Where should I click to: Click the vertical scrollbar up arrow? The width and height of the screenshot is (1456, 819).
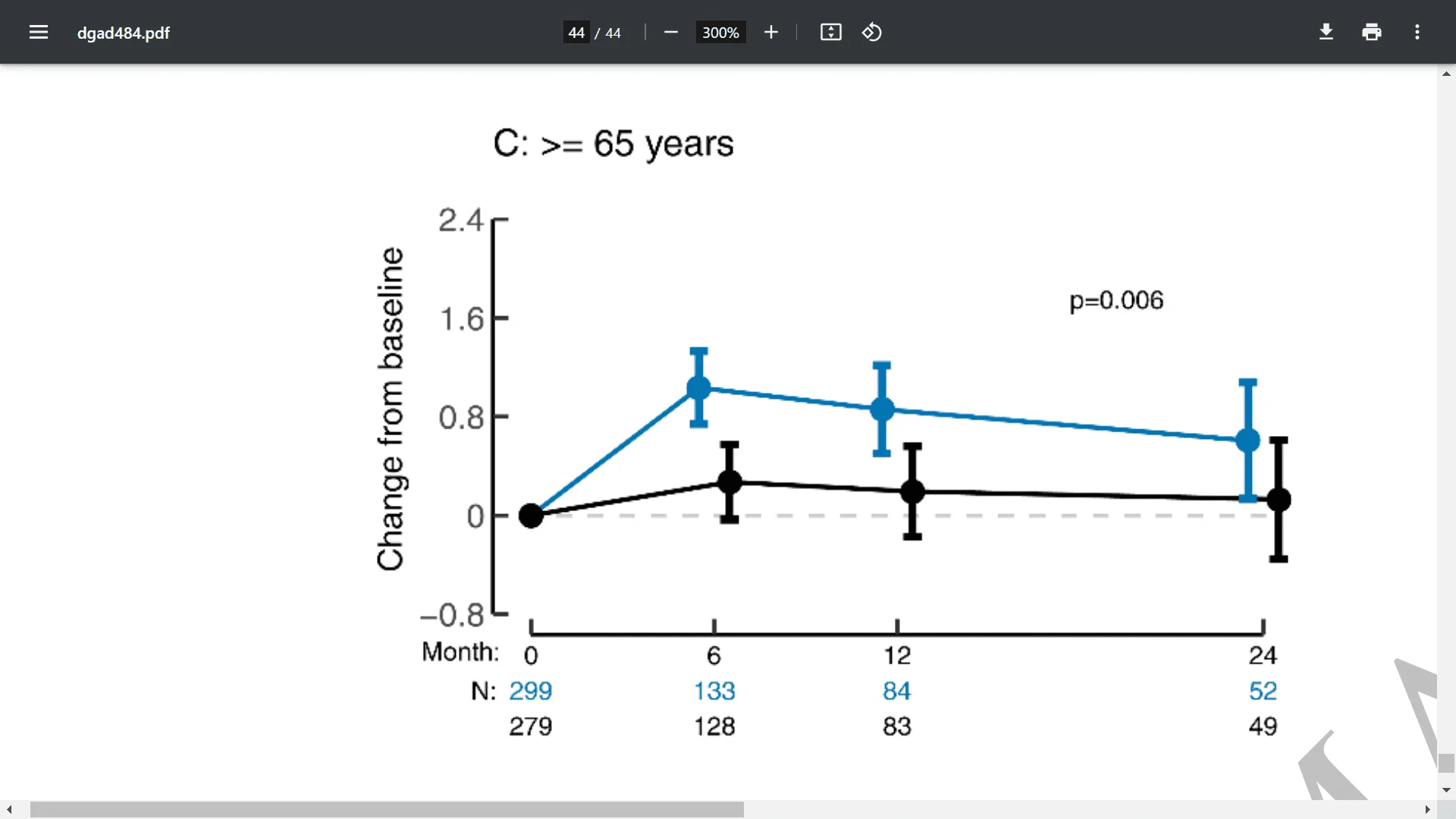point(1446,74)
